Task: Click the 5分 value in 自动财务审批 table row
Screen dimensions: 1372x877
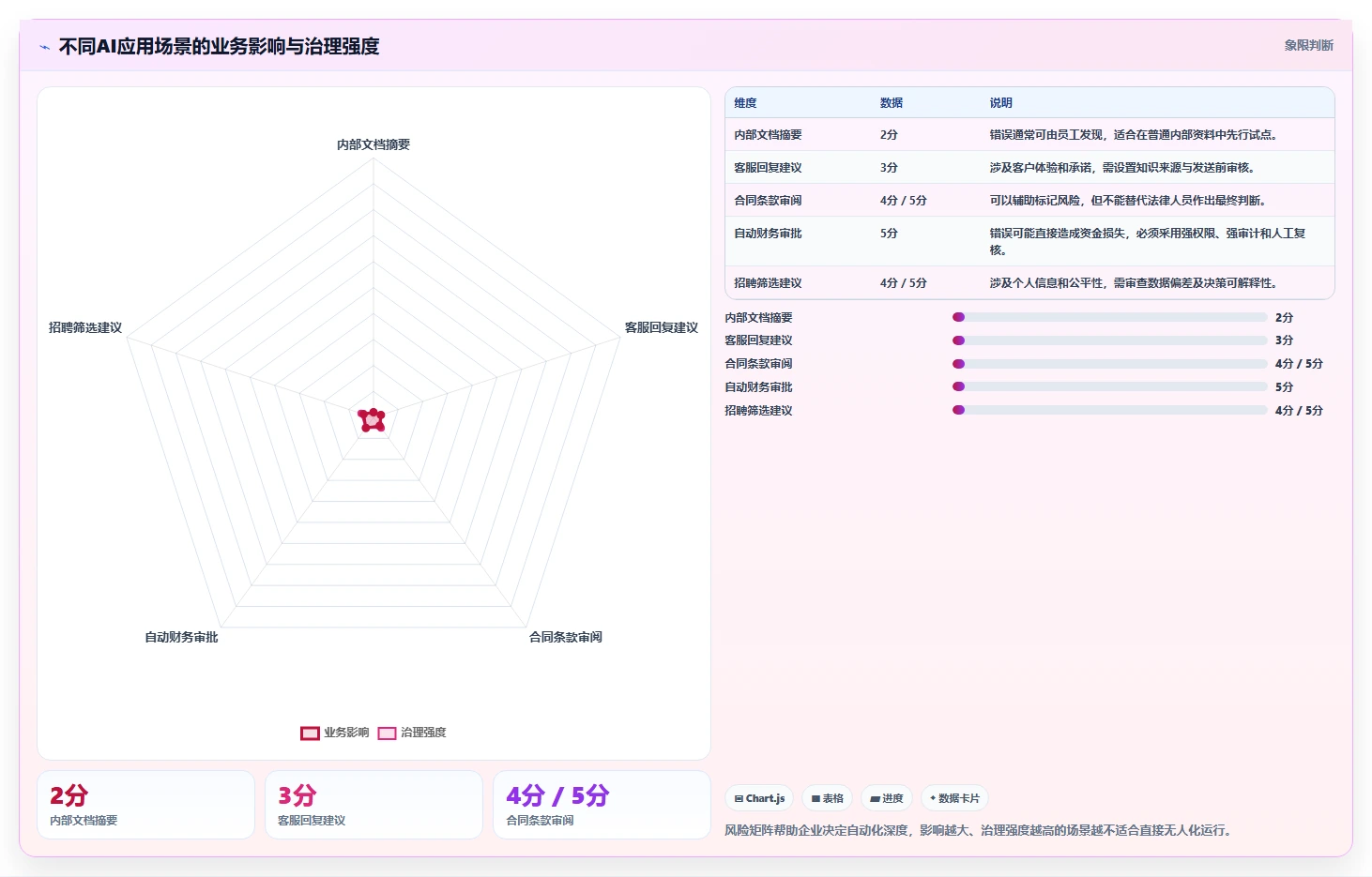Action: pos(889,234)
